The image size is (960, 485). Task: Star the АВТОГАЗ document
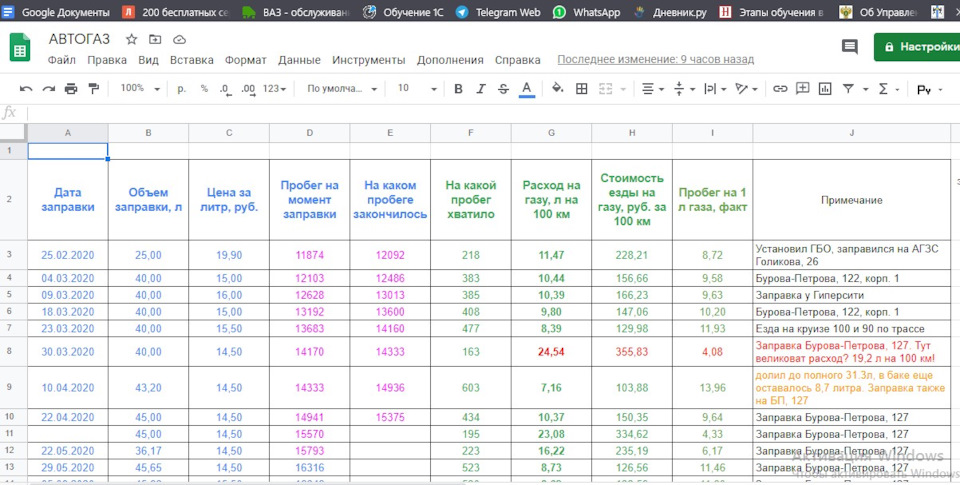[x=132, y=39]
